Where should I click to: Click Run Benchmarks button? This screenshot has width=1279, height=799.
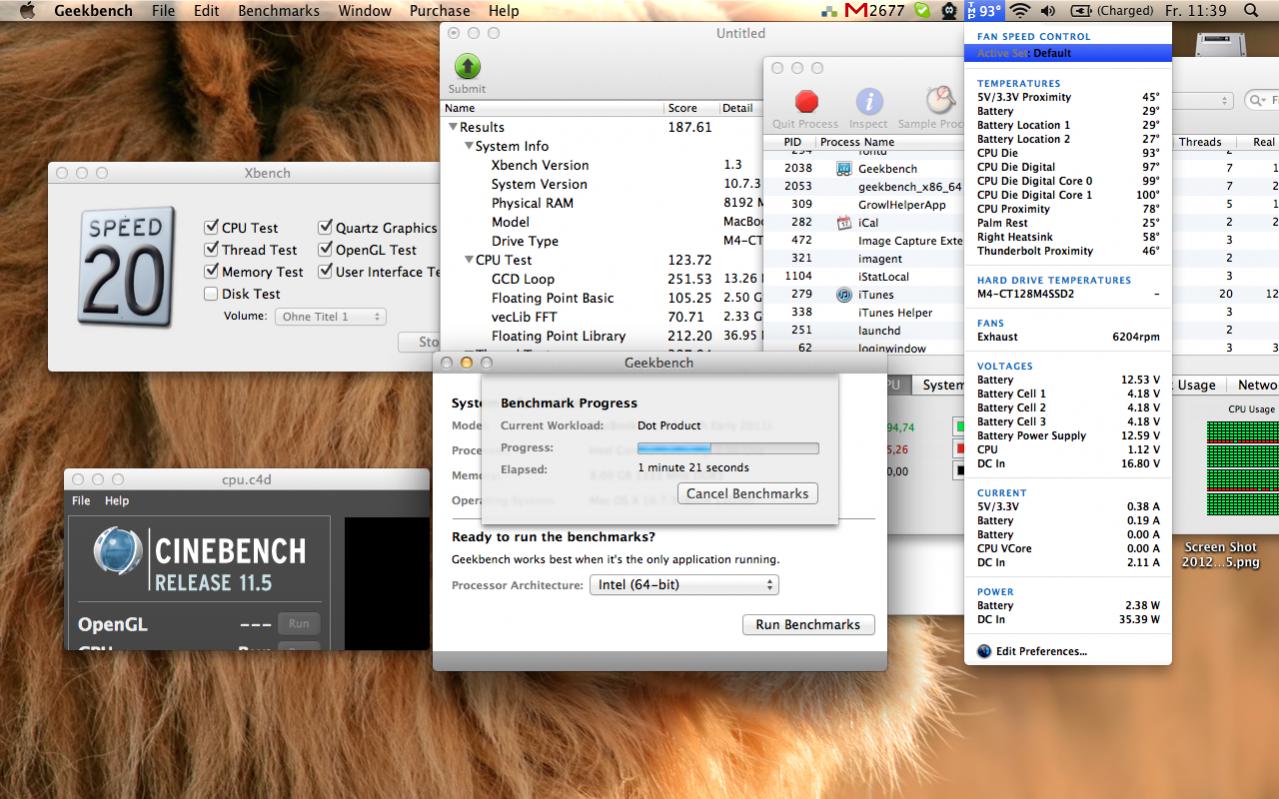click(808, 624)
